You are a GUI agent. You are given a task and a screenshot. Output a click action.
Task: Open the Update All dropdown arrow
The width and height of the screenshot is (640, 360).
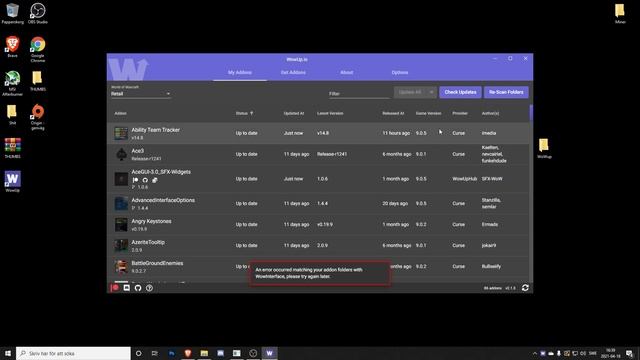coord(431,92)
